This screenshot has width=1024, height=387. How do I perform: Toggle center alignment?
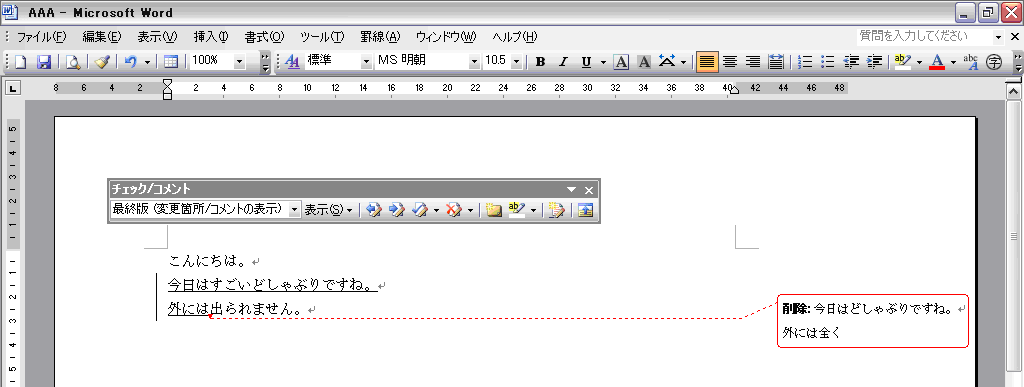730,62
